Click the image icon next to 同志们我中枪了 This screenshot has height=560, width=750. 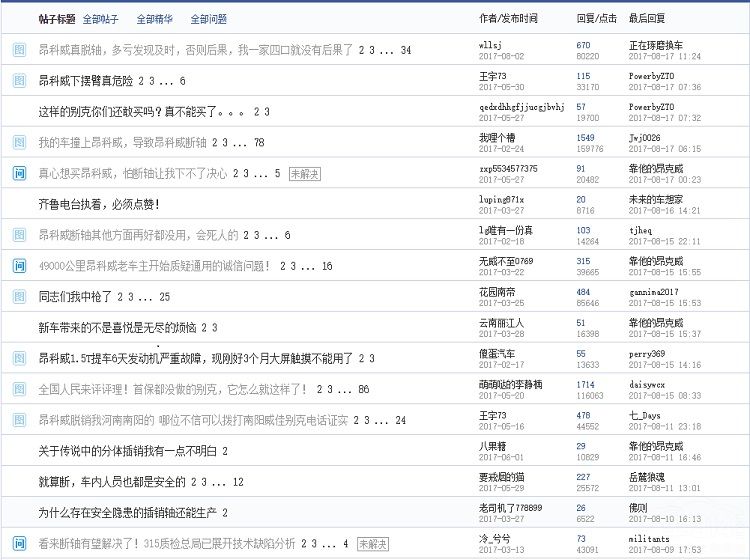pyautogui.click(x=19, y=297)
